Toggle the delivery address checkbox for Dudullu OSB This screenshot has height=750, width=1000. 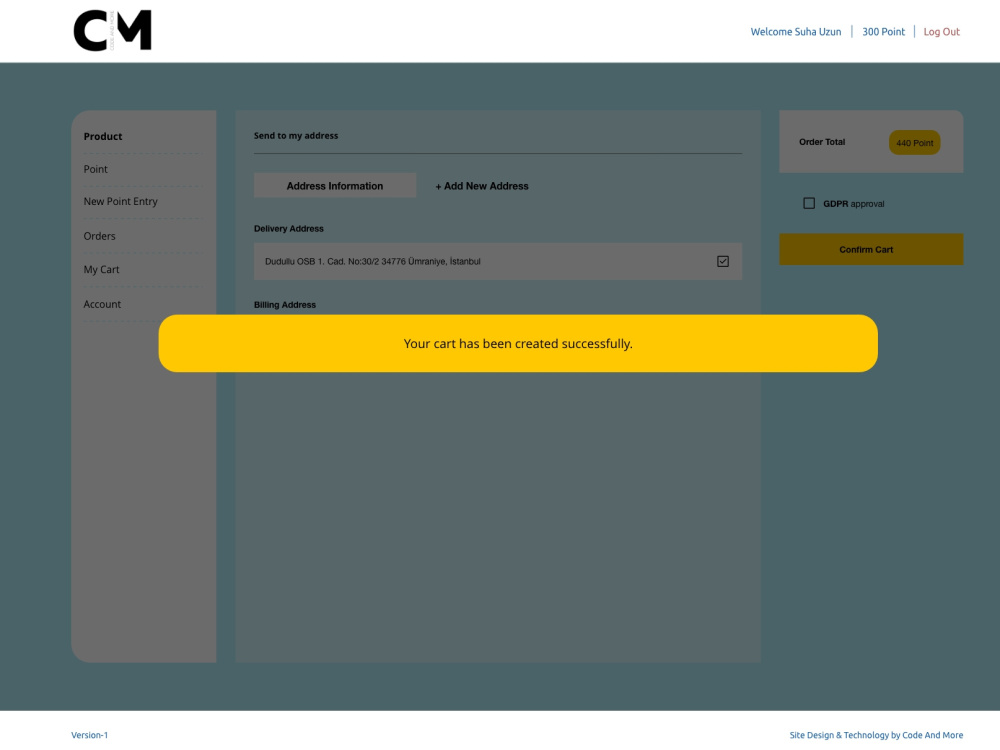pyautogui.click(x=723, y=261)
